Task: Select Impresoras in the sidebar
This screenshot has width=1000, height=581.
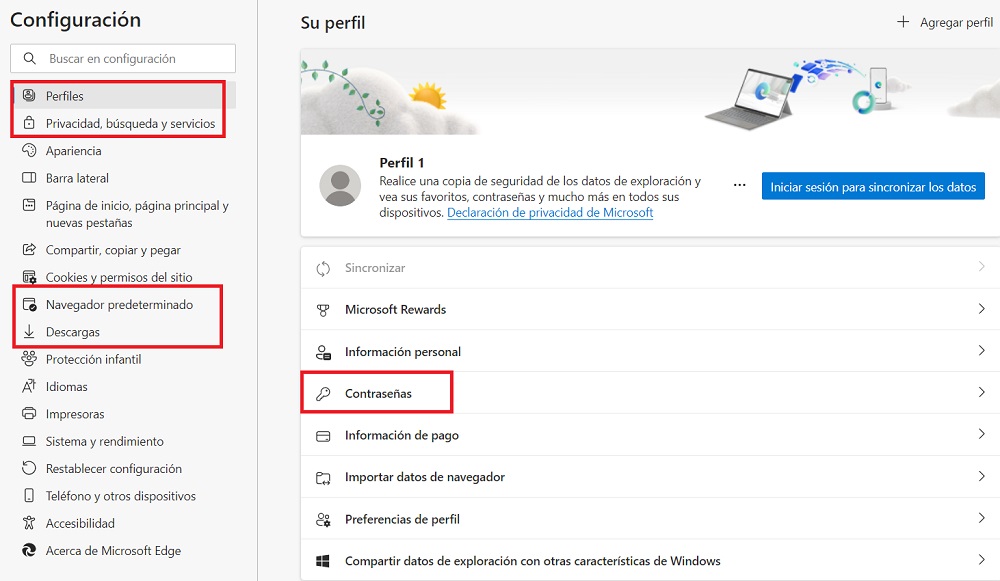Action: 123,414
